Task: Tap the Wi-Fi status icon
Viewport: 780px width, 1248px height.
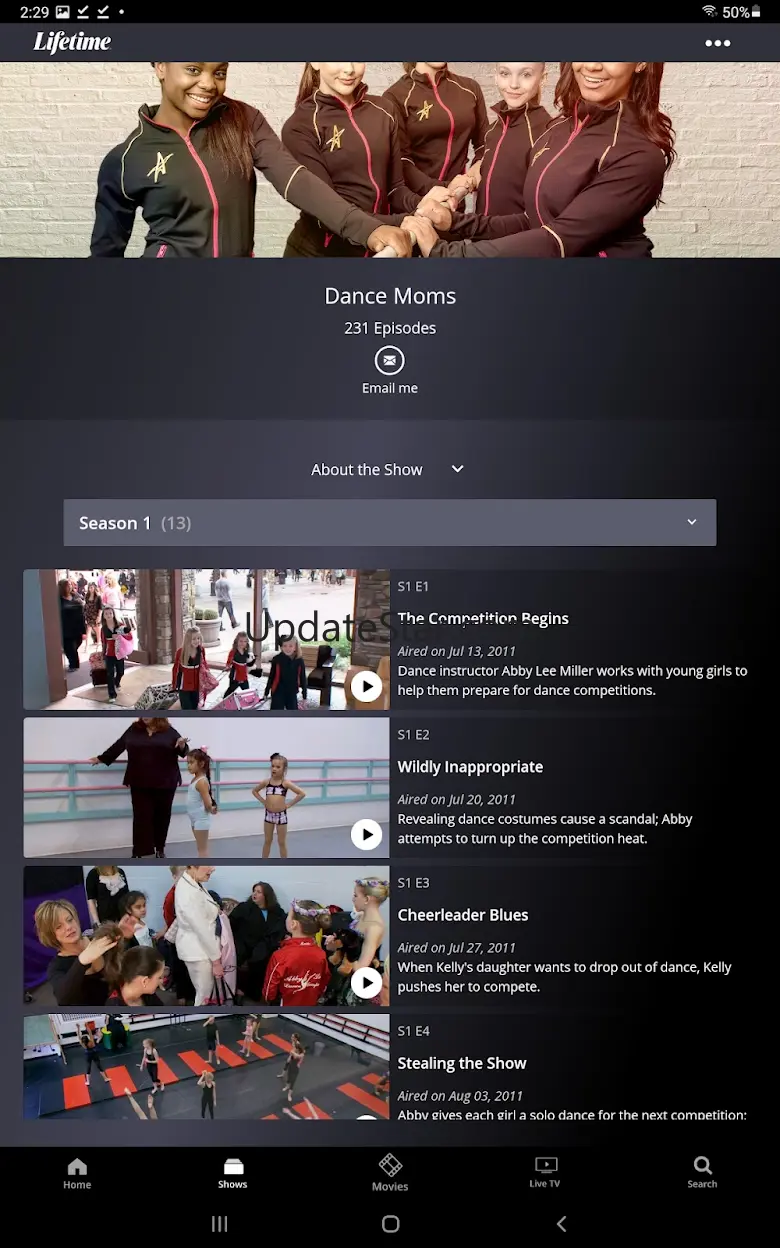Action: tap(709, 12)
